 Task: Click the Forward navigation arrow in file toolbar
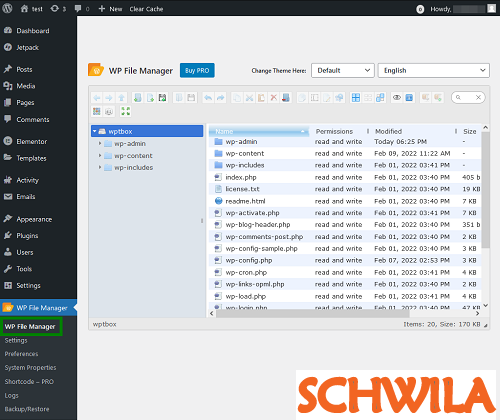coord(109,98)
